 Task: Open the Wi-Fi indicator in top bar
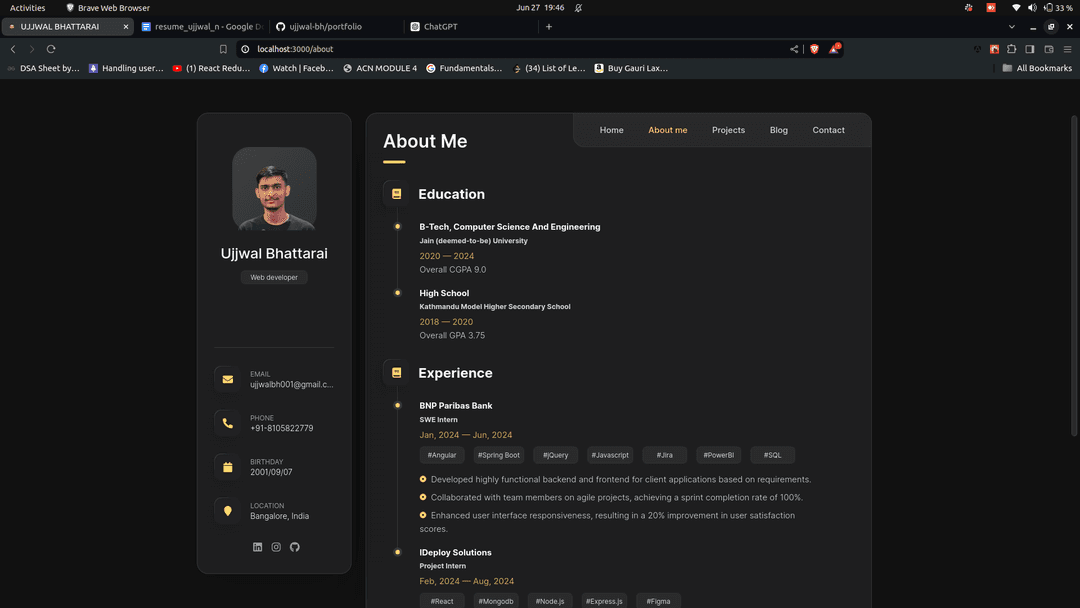1016,8
